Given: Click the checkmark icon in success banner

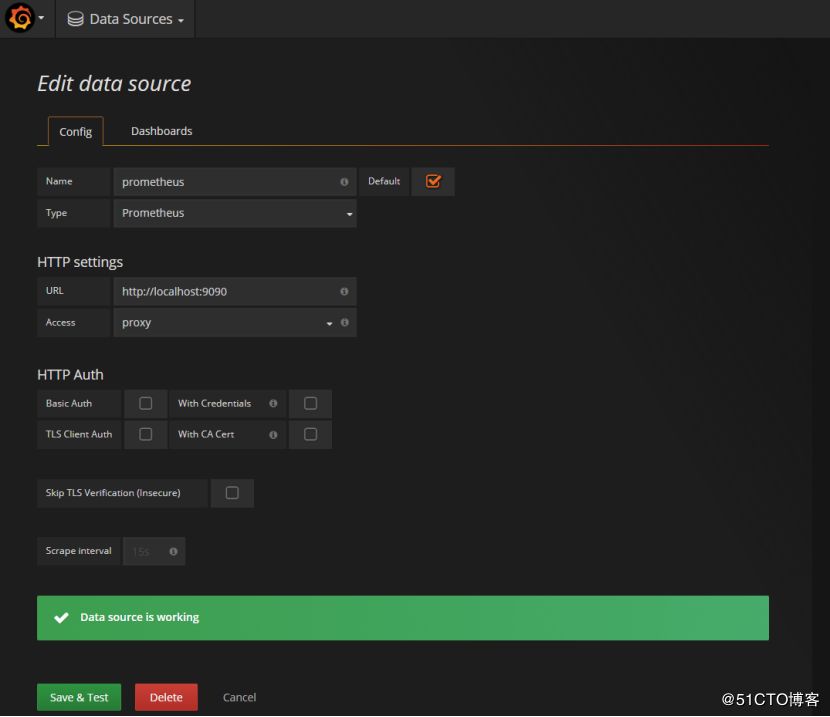Looking at the screenshot, I should (x=61, y=618).
